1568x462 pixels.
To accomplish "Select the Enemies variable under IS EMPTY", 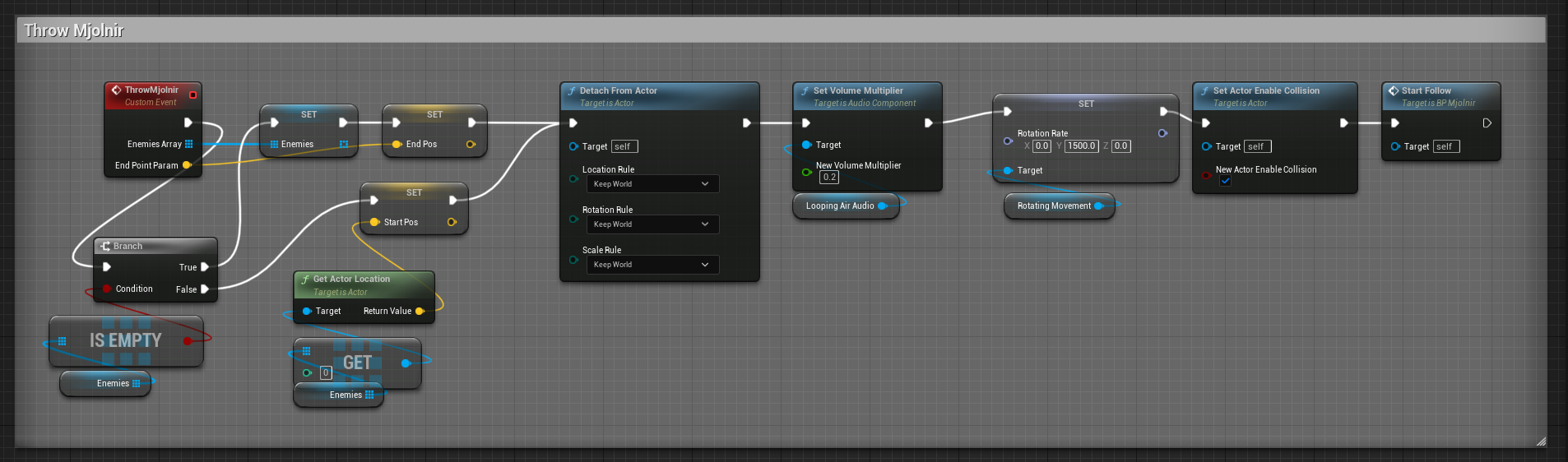I will 105,383.
